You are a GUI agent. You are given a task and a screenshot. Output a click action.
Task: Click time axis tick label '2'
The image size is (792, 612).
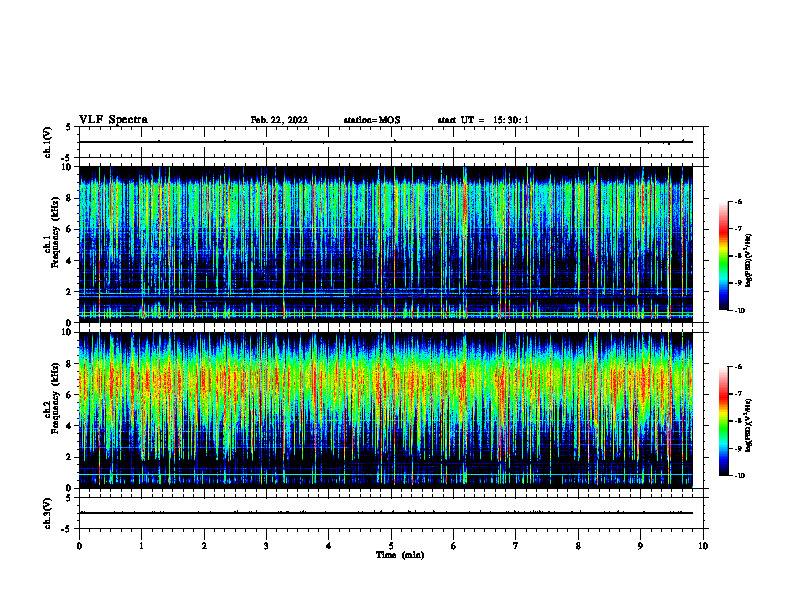(x=204, y=546)
